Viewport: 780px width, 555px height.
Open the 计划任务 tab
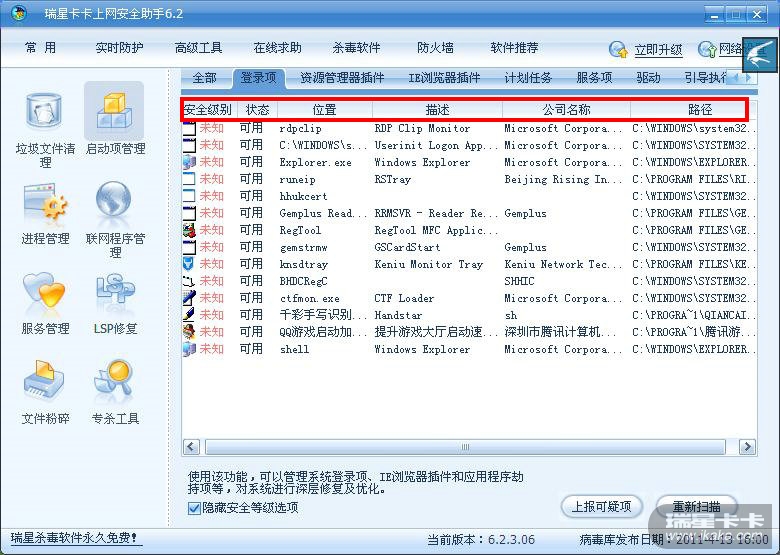528,78
